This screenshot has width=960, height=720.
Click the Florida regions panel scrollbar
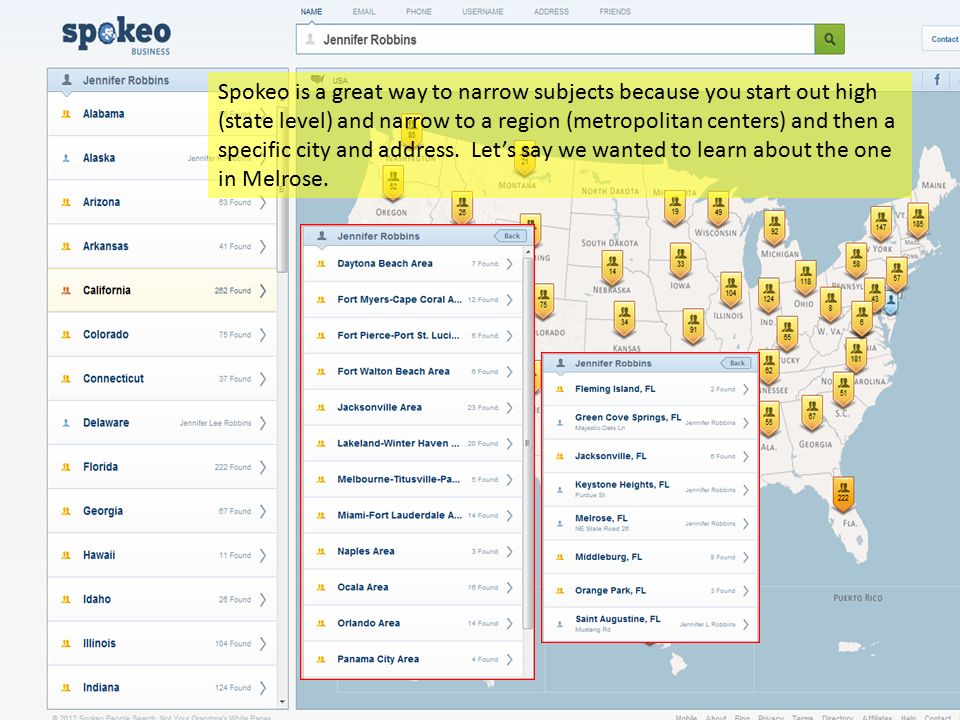click(528, 442)
